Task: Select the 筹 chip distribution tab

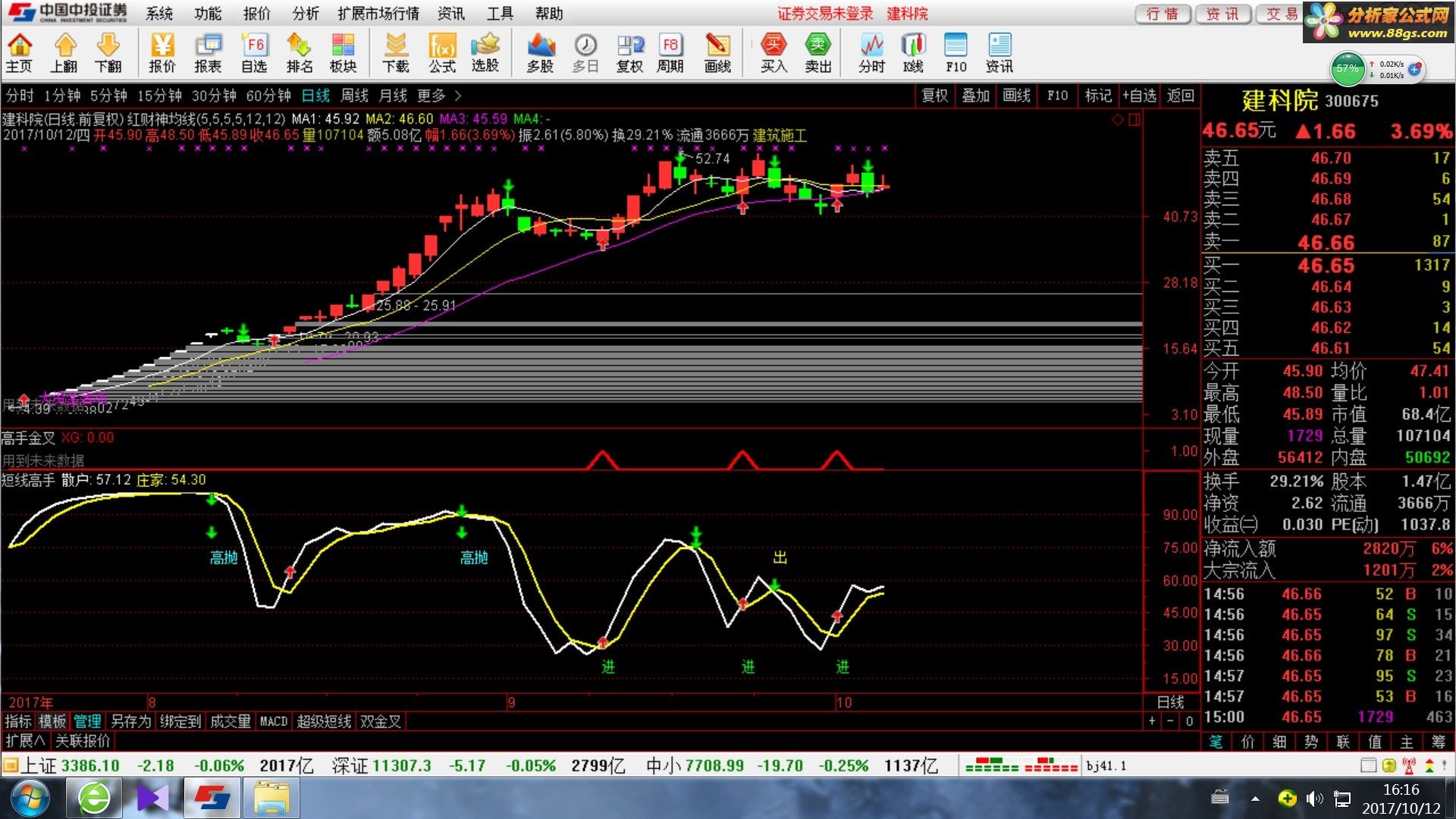Action: pos(1439,742)
